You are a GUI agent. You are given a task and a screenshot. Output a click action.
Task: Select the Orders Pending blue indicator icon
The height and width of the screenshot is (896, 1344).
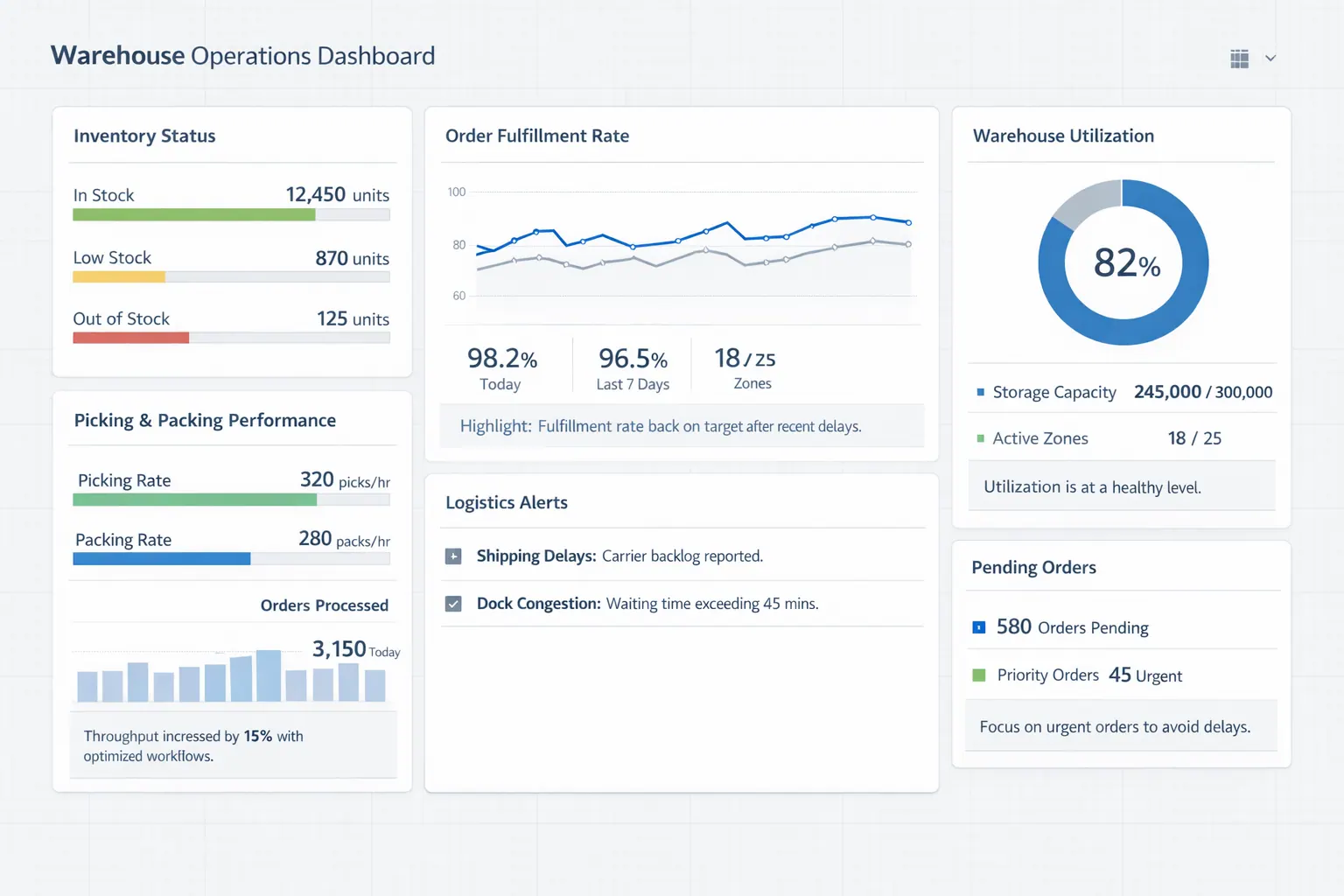pyautogui.click(x=979, y=626)
